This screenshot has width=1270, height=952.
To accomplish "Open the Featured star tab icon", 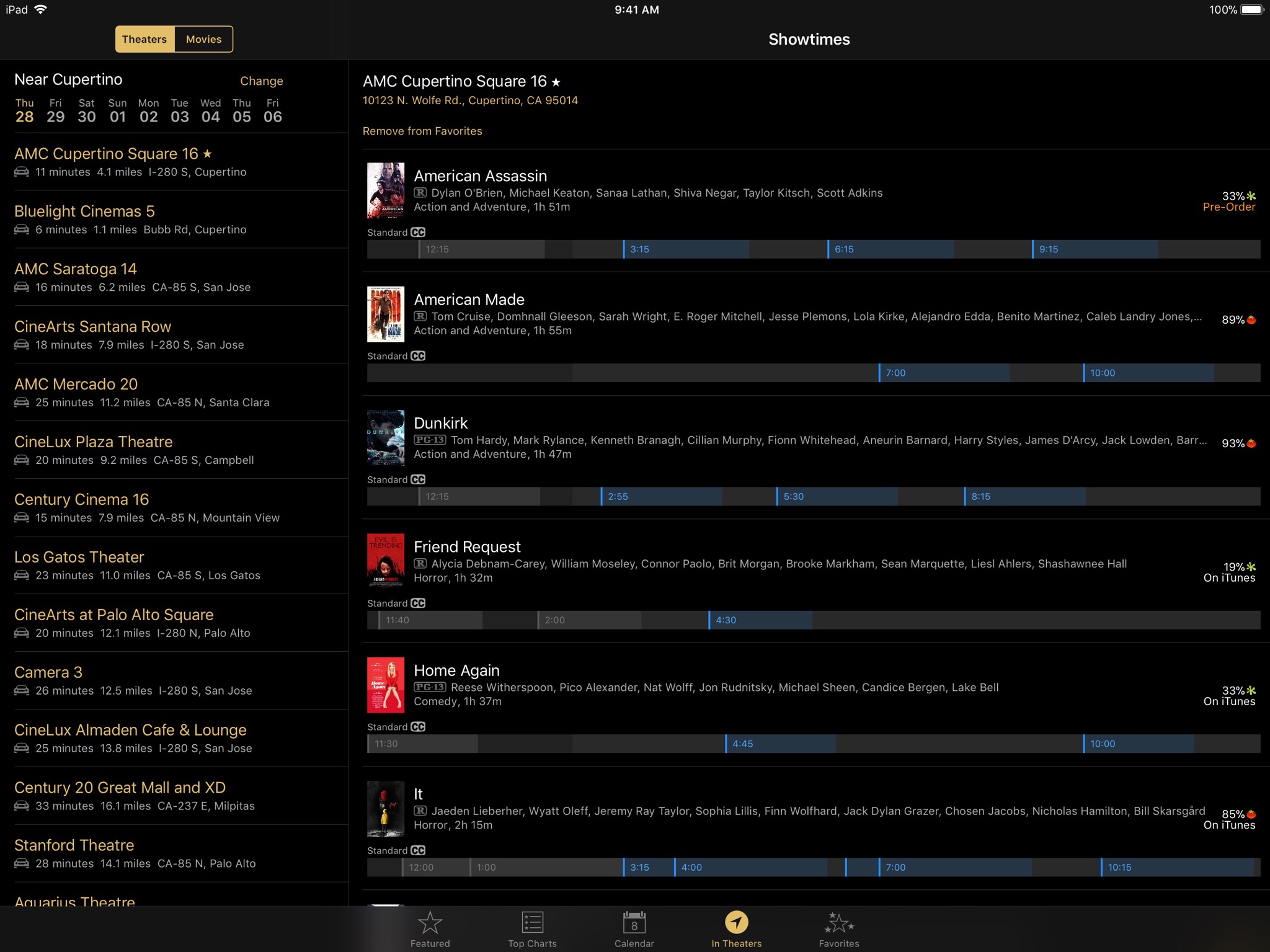I will click(430, 923).
